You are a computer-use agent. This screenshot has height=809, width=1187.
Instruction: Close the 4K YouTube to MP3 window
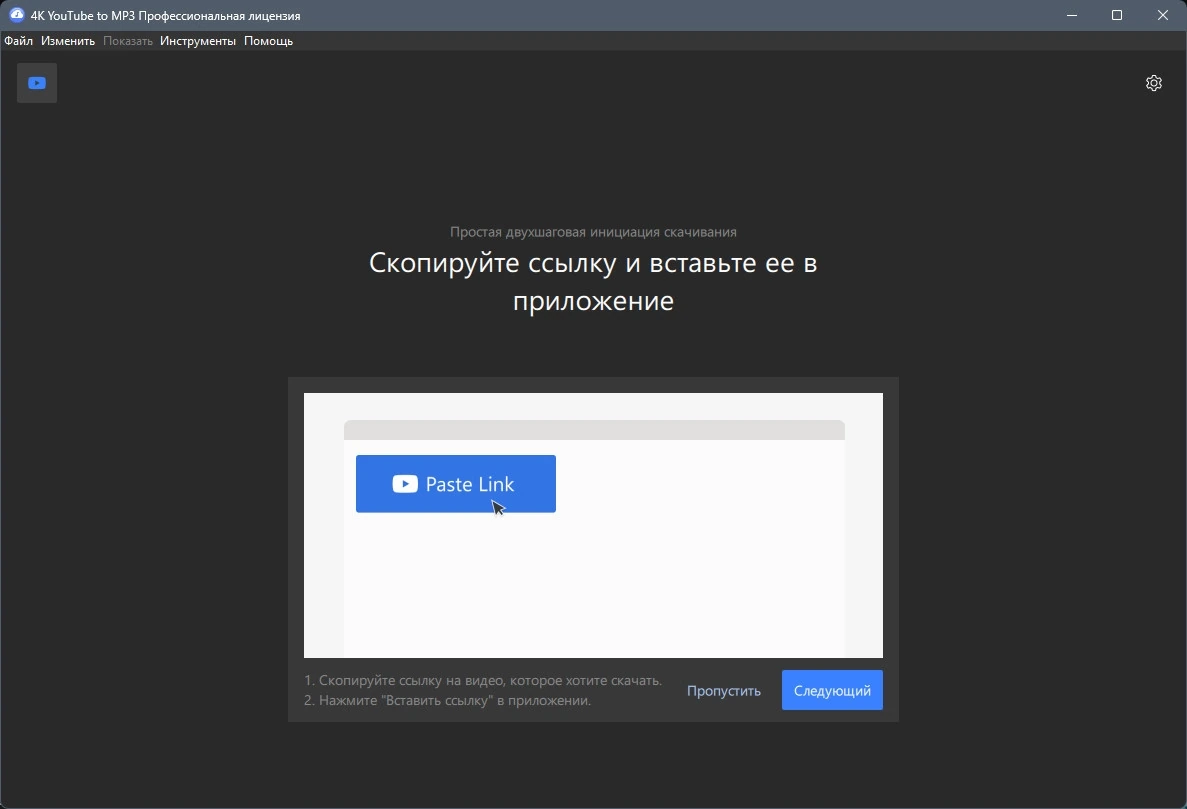click(x=1163, y=15)
